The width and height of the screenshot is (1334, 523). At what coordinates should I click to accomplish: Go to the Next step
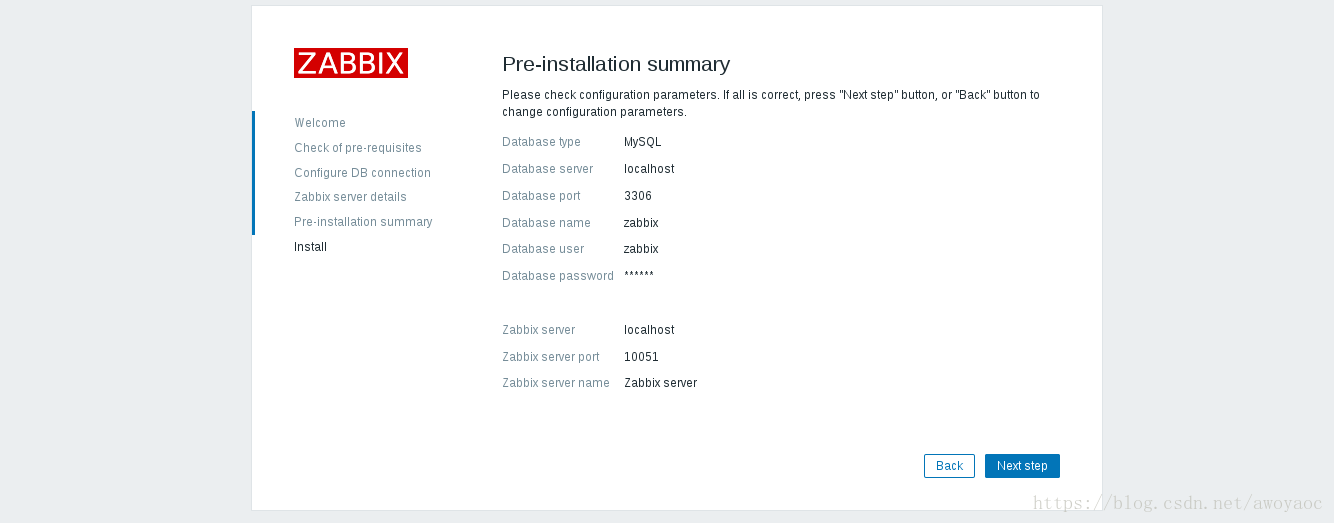pyautogui.click(x=1022, y=466)
